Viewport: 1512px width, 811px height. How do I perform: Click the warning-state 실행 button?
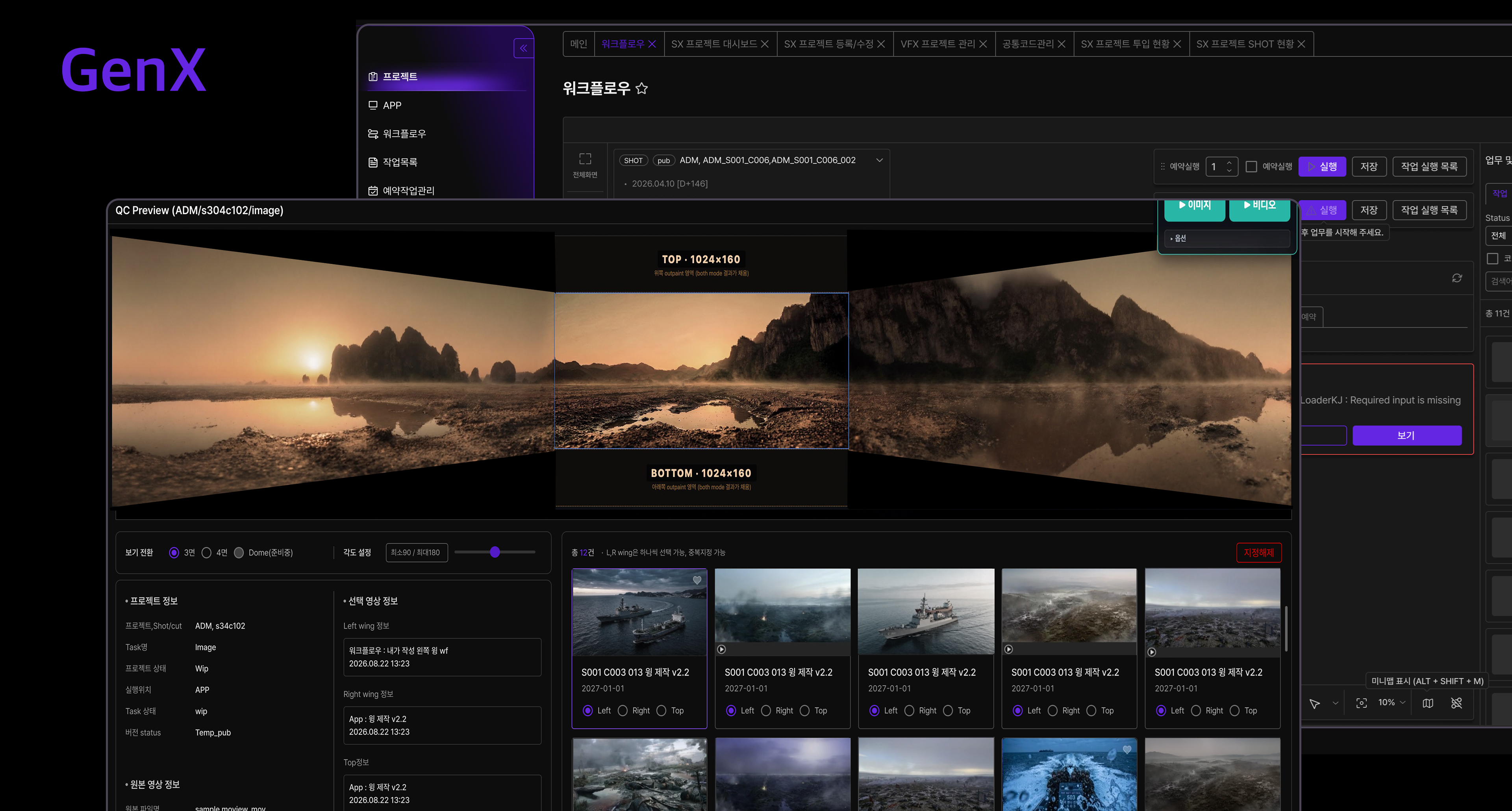(x=1322, y=210)
